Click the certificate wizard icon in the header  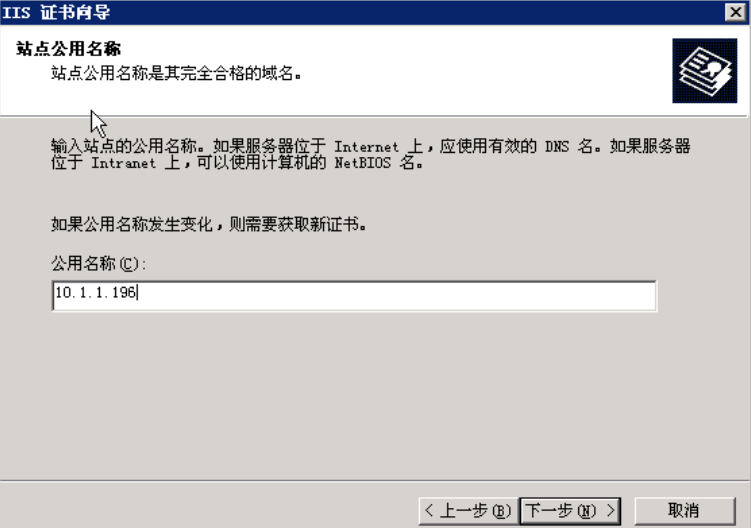coord(705,70)
